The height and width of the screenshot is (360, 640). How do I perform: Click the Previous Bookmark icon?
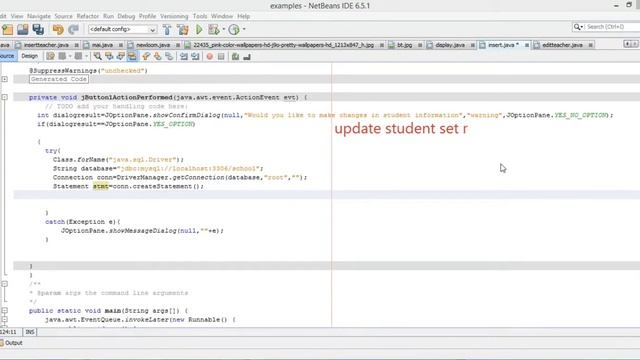coord(146,56)
